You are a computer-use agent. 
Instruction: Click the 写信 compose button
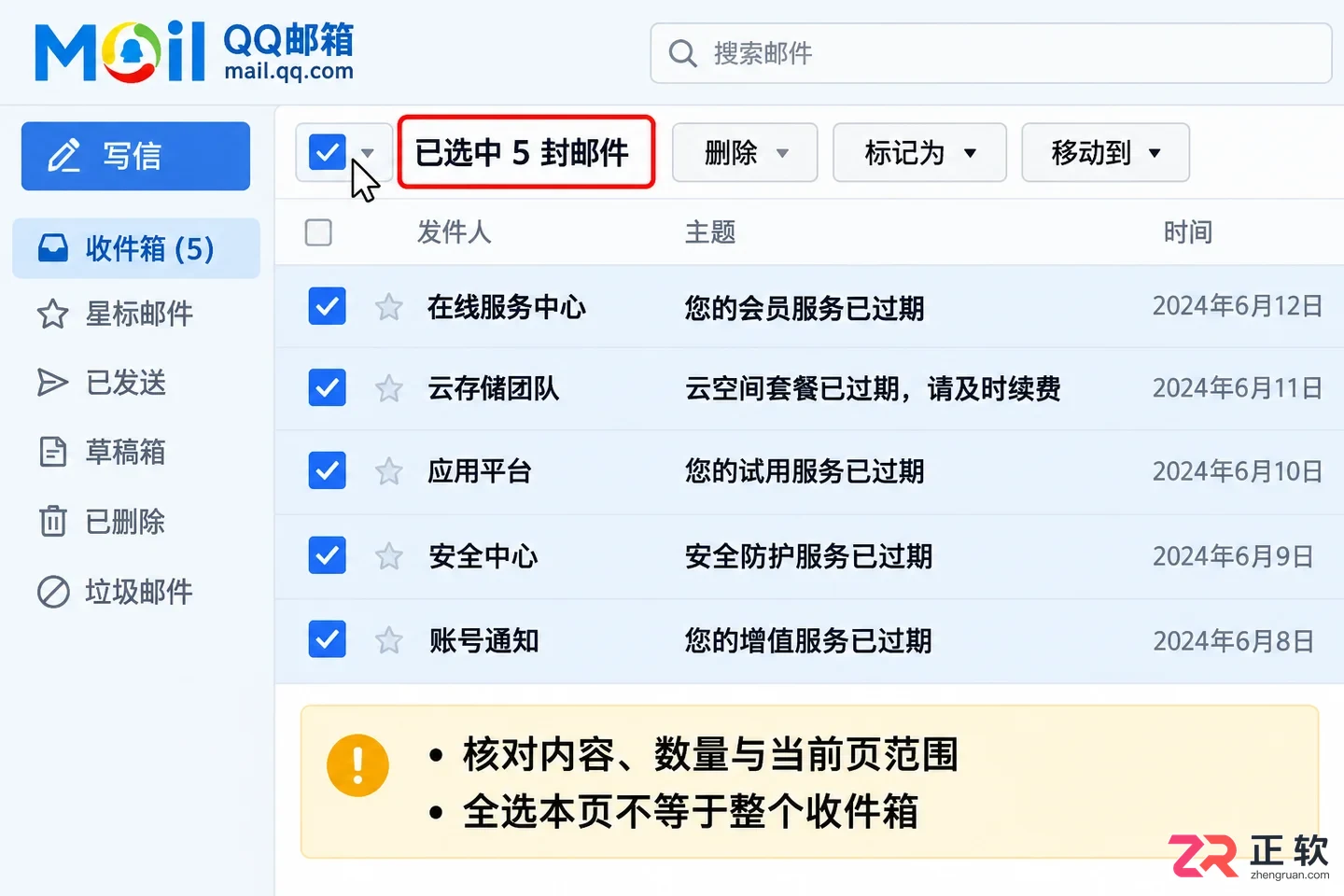click(x=136, y=156)
